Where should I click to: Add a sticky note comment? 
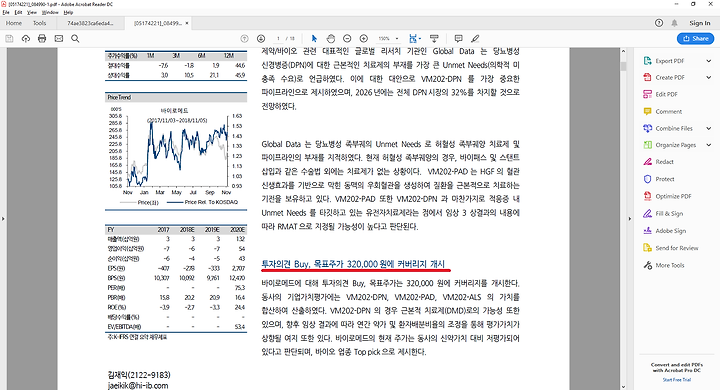(458, 39)
